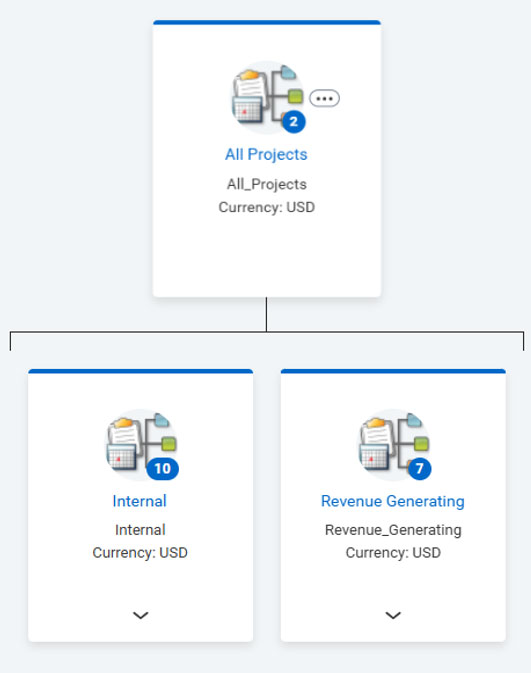Expand the Internal card chevron
This screenshot has height=673, width=531.
pyautogui.click(x=140, y=615)
